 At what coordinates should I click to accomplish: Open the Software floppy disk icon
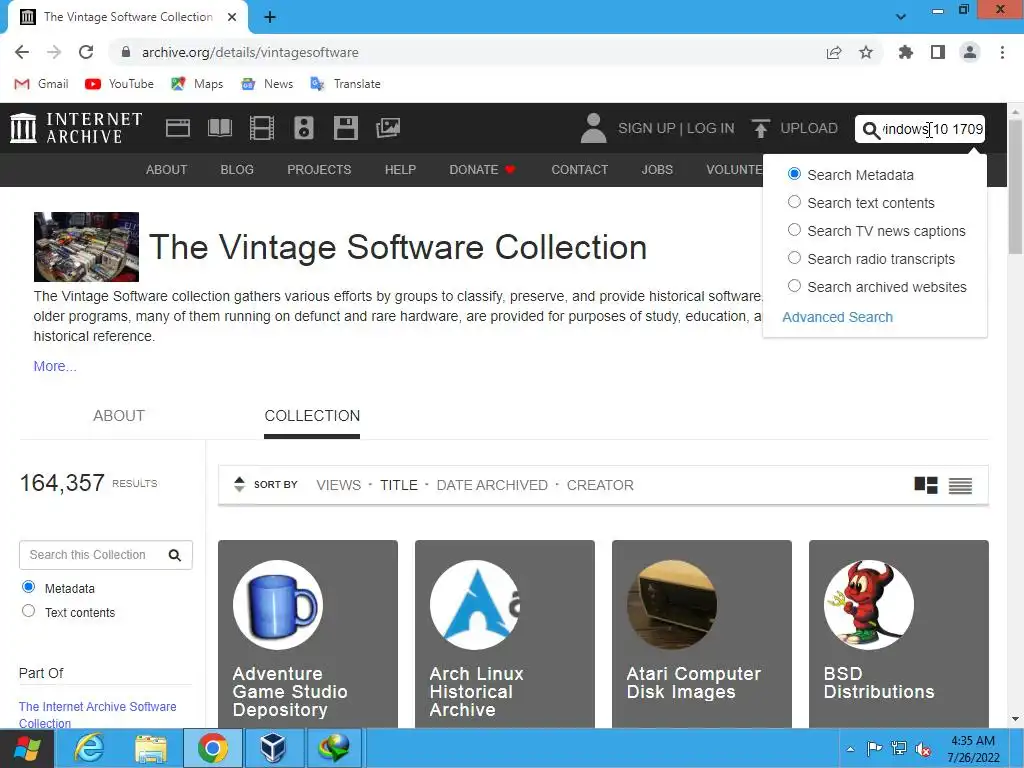(345, 128)
